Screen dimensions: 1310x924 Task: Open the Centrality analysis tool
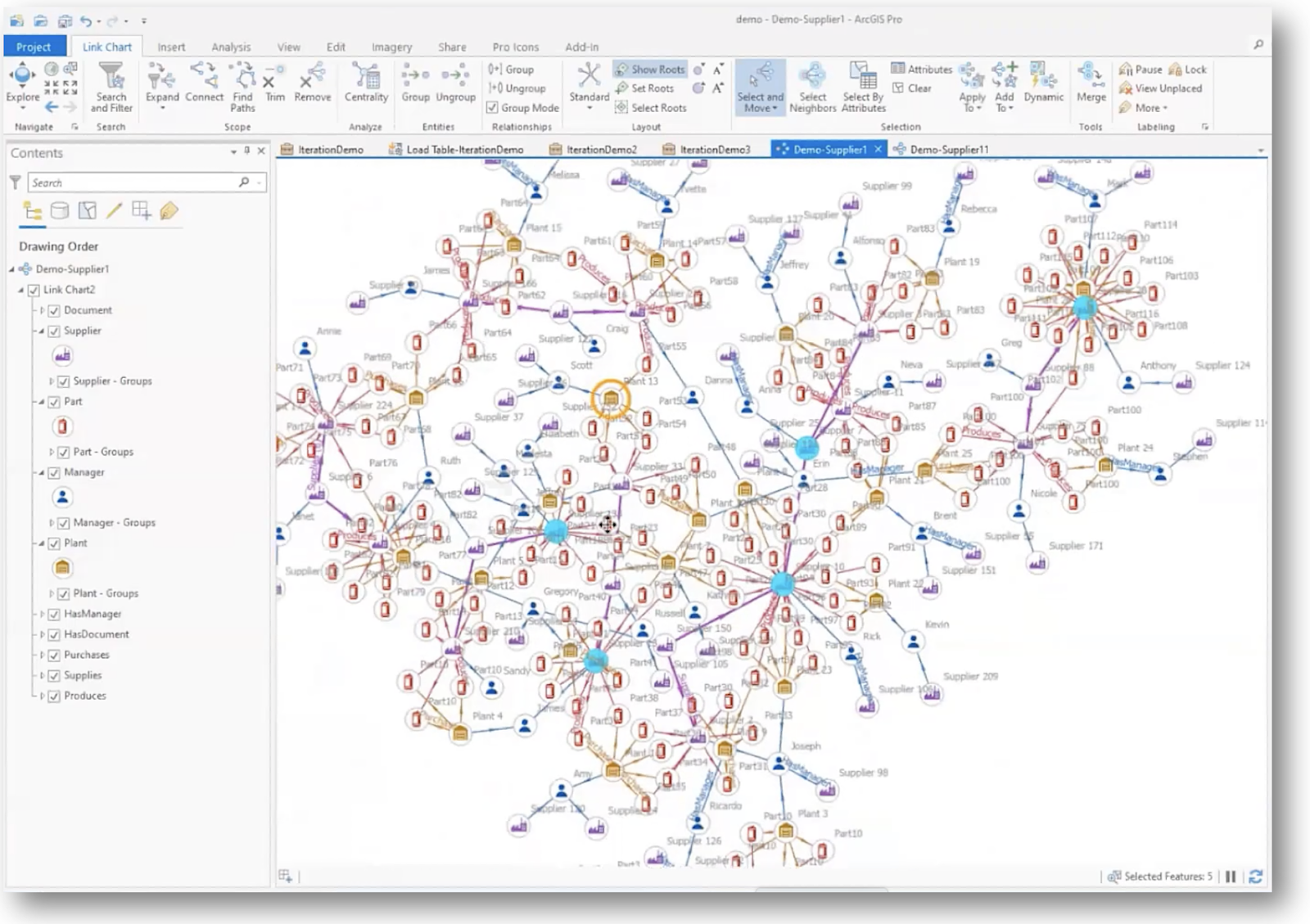click(x=366, y=83)
